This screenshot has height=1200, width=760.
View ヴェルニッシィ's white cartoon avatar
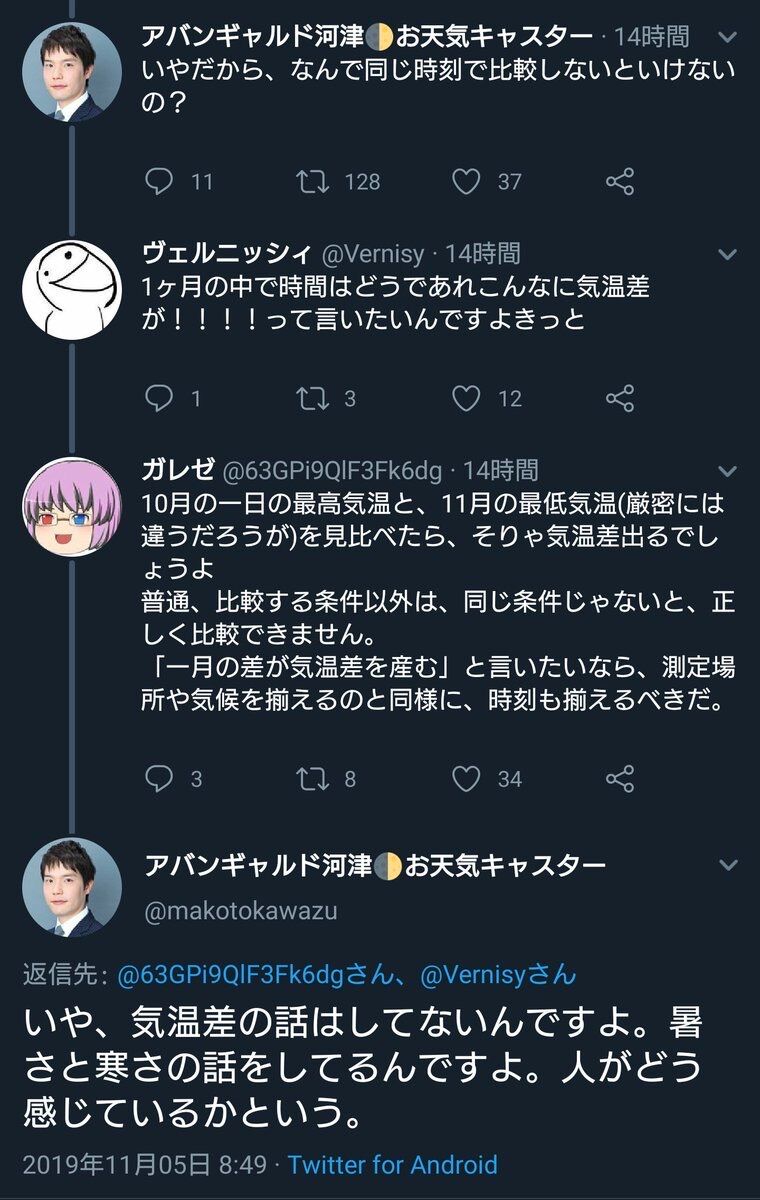click(71, 291)
